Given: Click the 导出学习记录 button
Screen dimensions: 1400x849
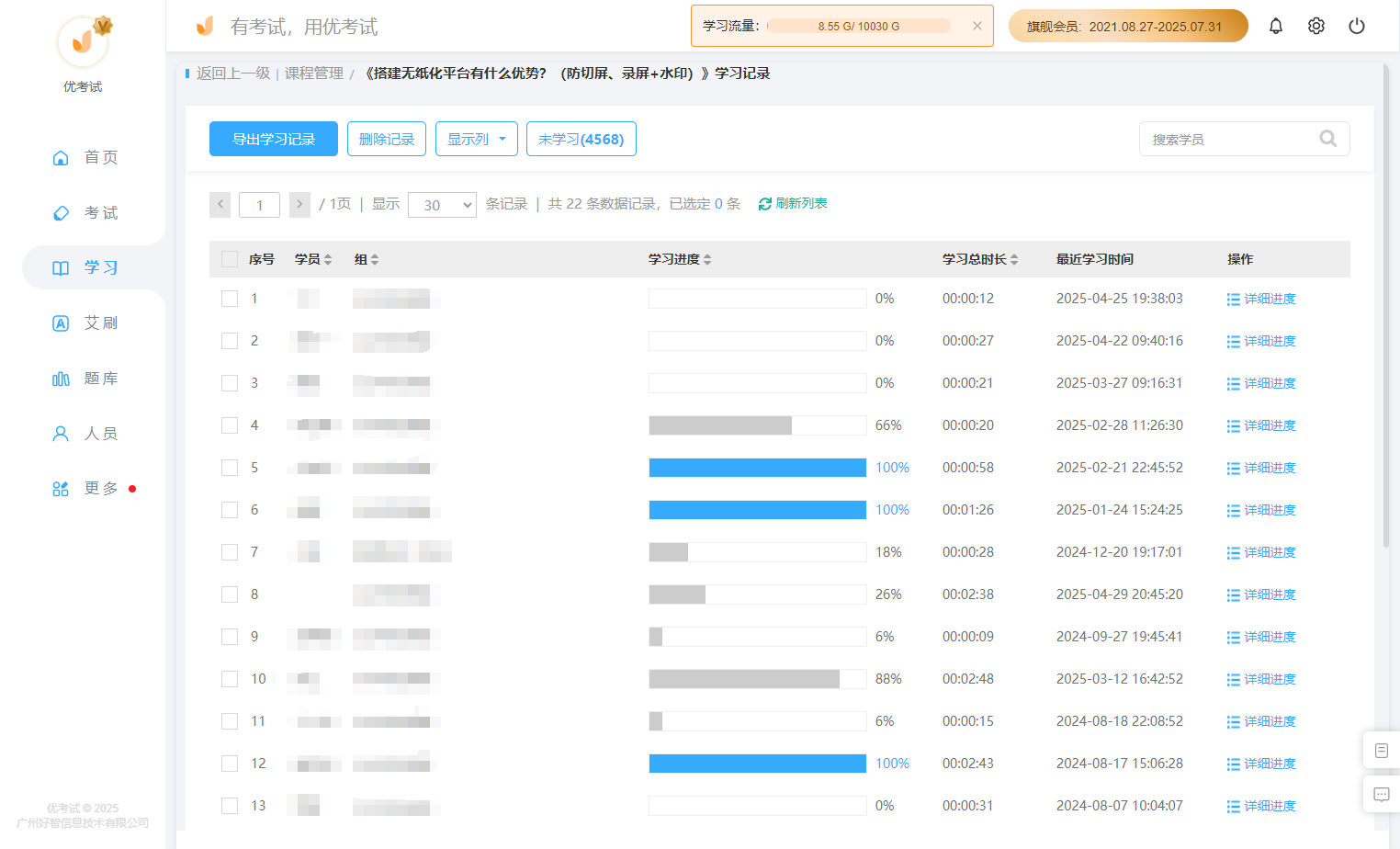Looking at the screenshot, I should [x=274, y=139].
